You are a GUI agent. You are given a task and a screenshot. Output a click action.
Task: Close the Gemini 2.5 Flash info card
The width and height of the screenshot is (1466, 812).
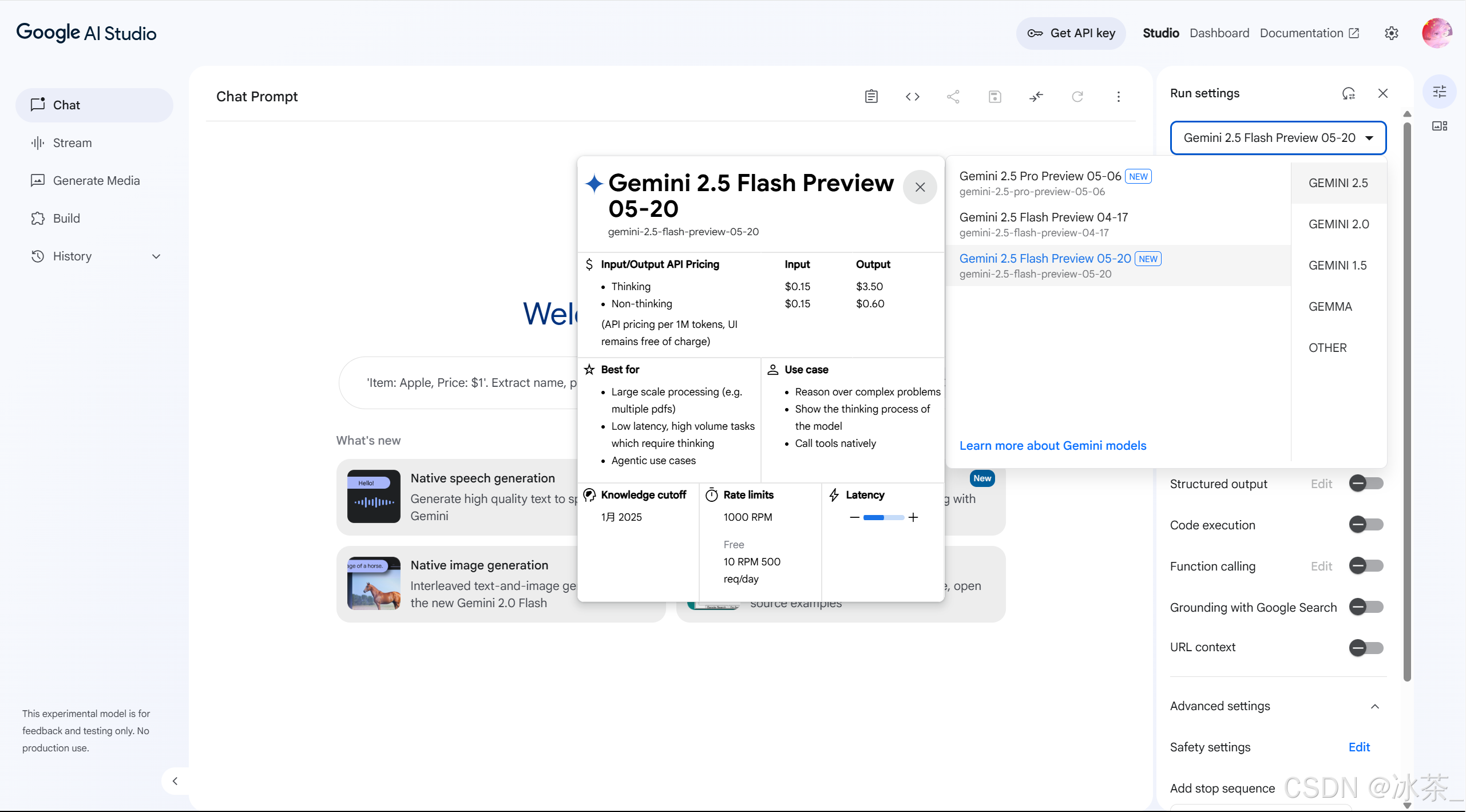tap(920, 187)
